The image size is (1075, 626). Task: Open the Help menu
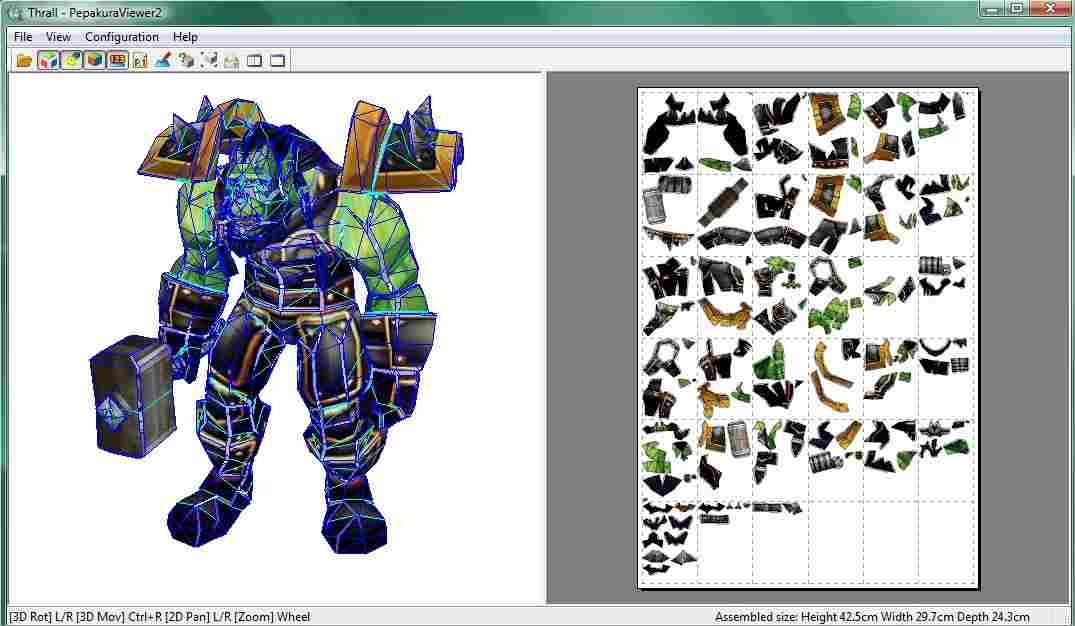(x=185, y=36)
